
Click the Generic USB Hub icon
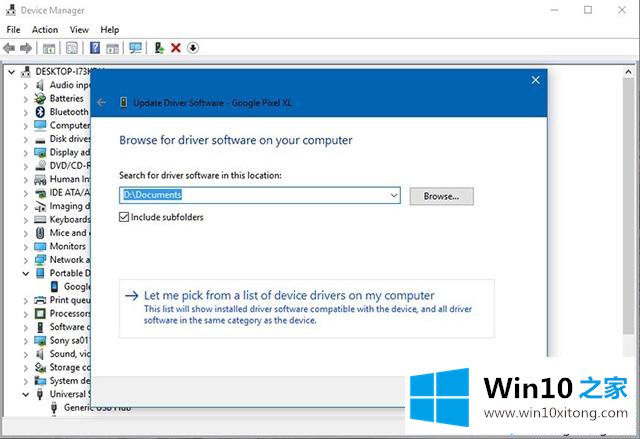click(x=54, y=408)
